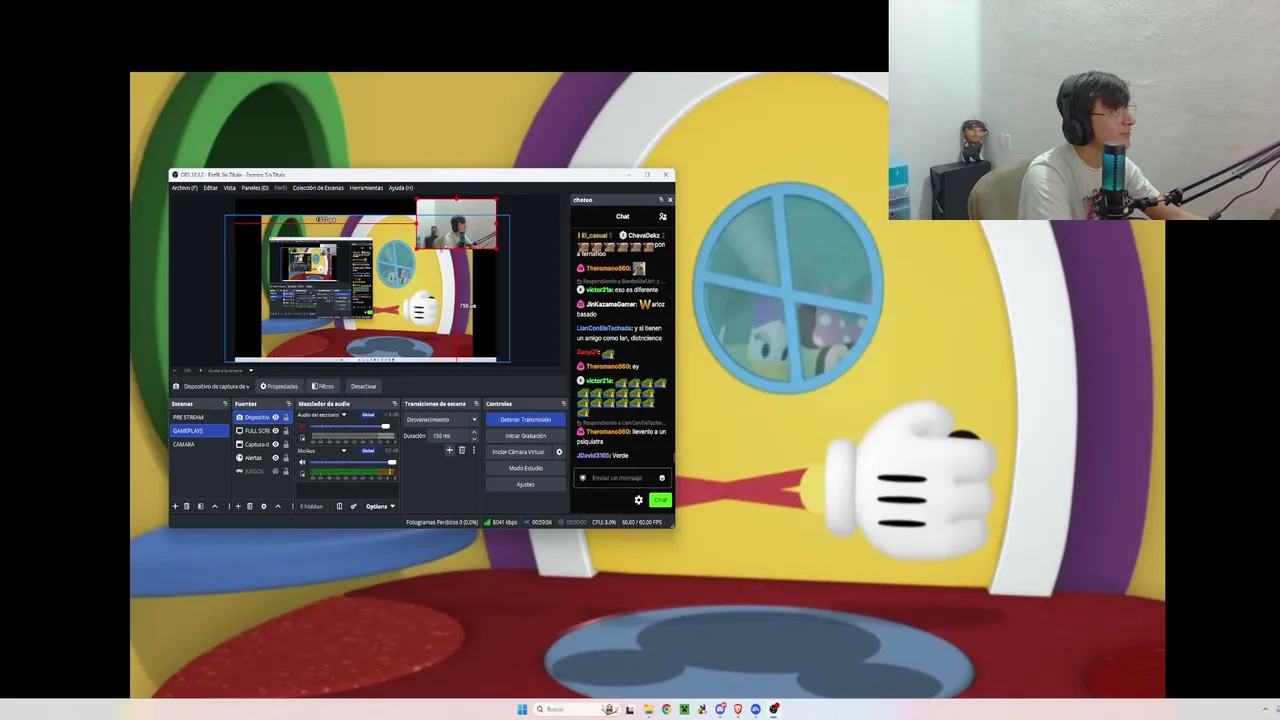
Task: Hide the FULL SCRE source
Action: tap(275, 431)
